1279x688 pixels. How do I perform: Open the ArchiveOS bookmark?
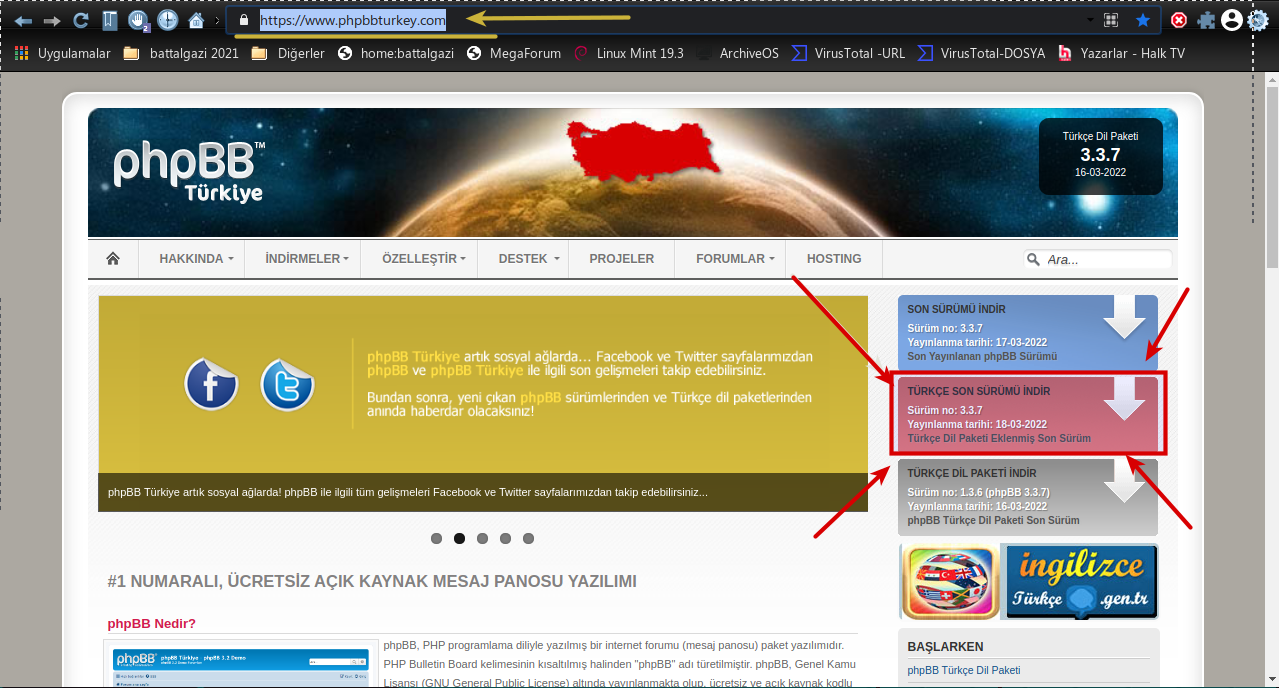(x=737, y=53)
